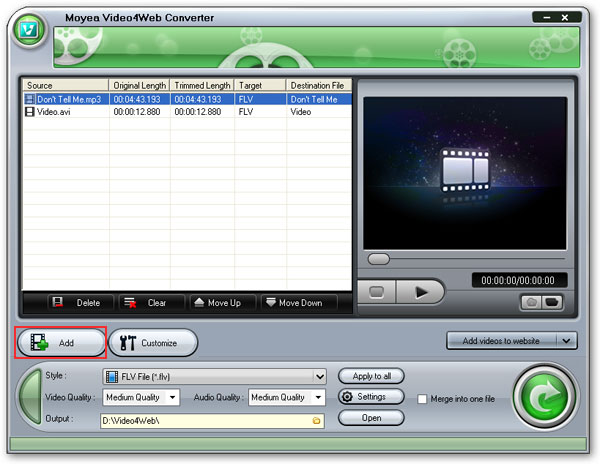This screenshot has width=600, height=464.
Task: Start conversion with the green convert button
Action: click(x=545, y=397)
